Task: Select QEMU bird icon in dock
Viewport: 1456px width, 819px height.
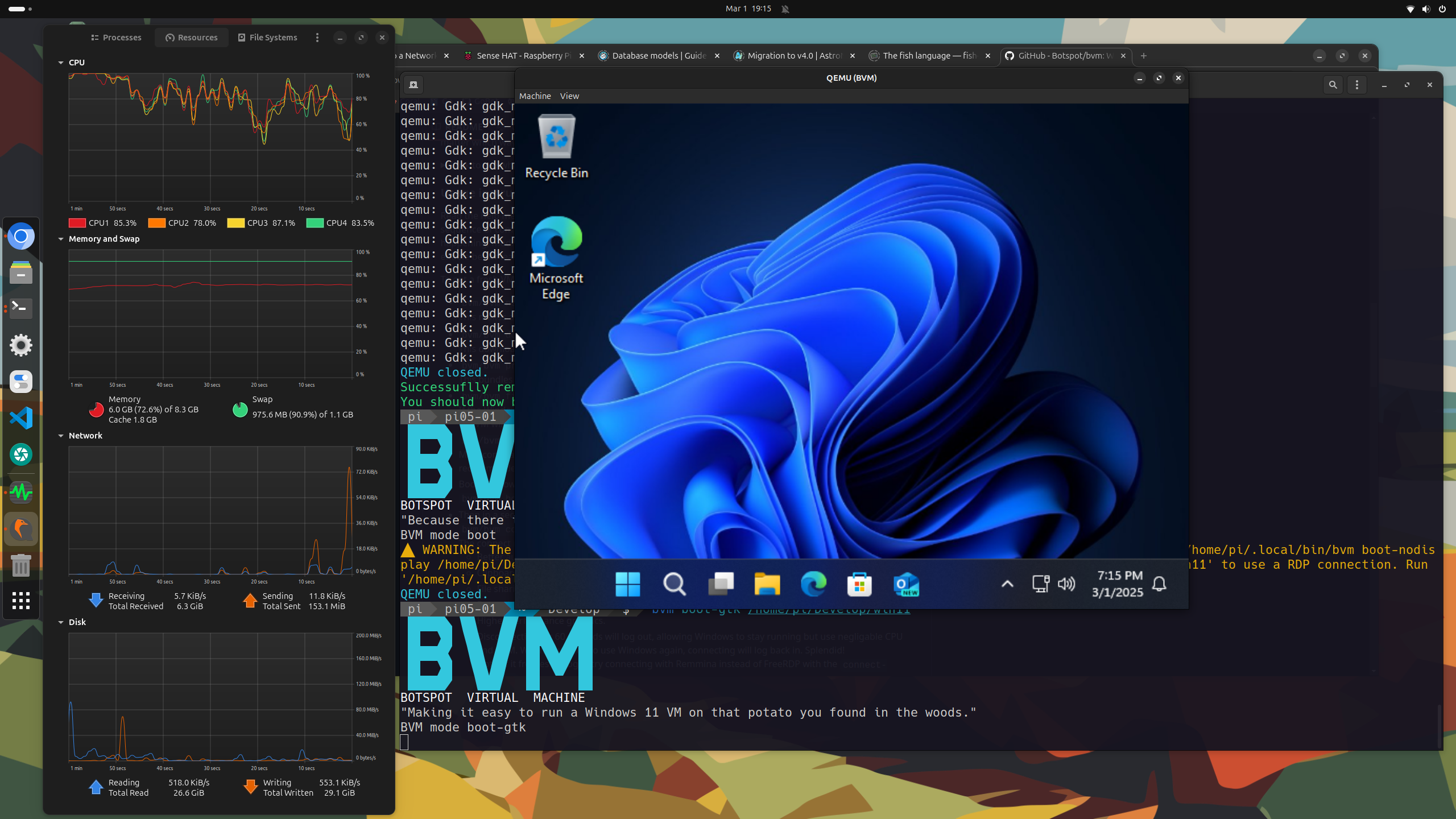Action: (21, 528)
